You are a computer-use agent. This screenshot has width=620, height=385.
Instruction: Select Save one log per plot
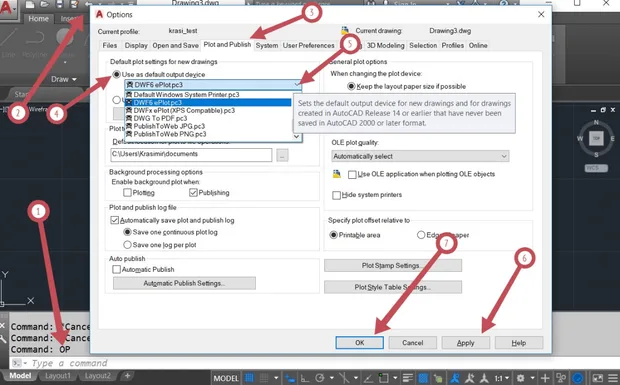pyautogui.click(x=127, y=245)
